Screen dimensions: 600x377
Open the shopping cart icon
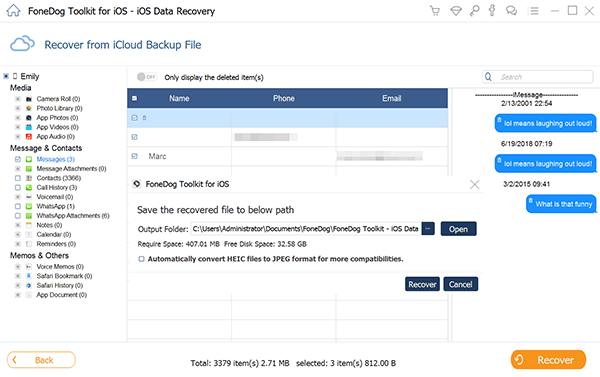(435, 11)
